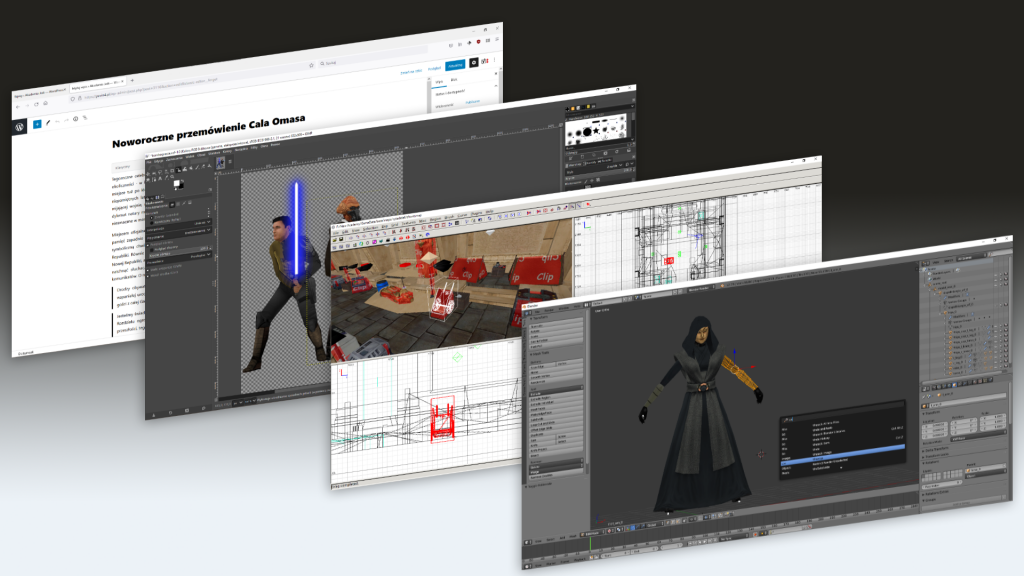Image resolution: width=1024 pixels, height=576 pixels.
Task: Click the Podgląd link in WordPress editor
Action: (433, 68)
